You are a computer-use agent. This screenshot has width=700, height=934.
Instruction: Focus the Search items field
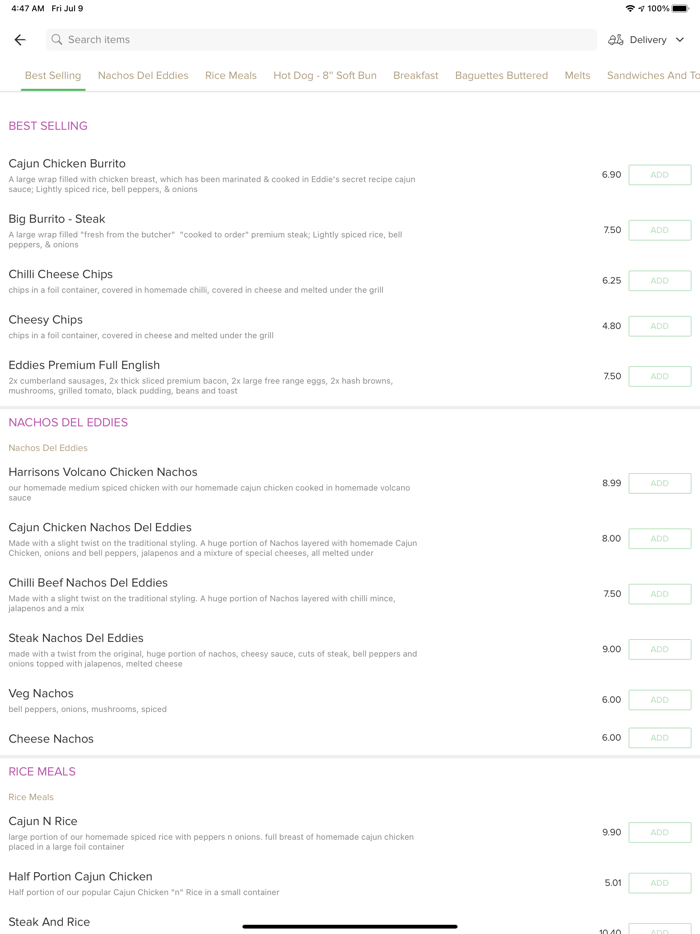coord(320,40)
